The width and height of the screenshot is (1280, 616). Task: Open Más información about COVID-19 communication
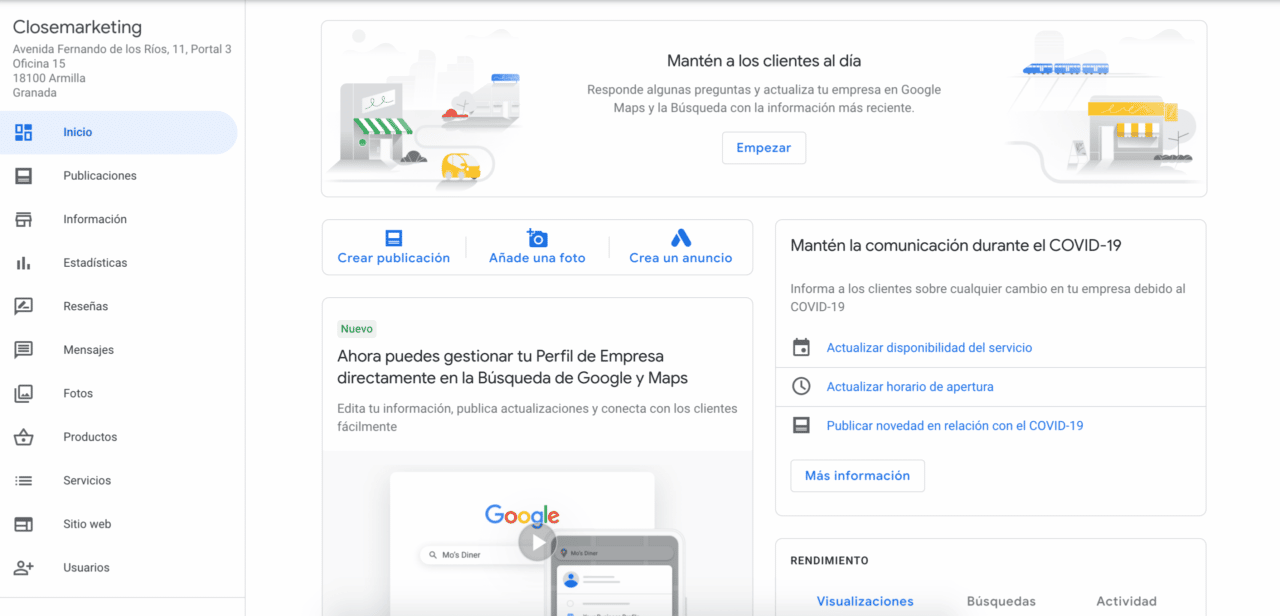pyautogui.click(x=857, y=475)
